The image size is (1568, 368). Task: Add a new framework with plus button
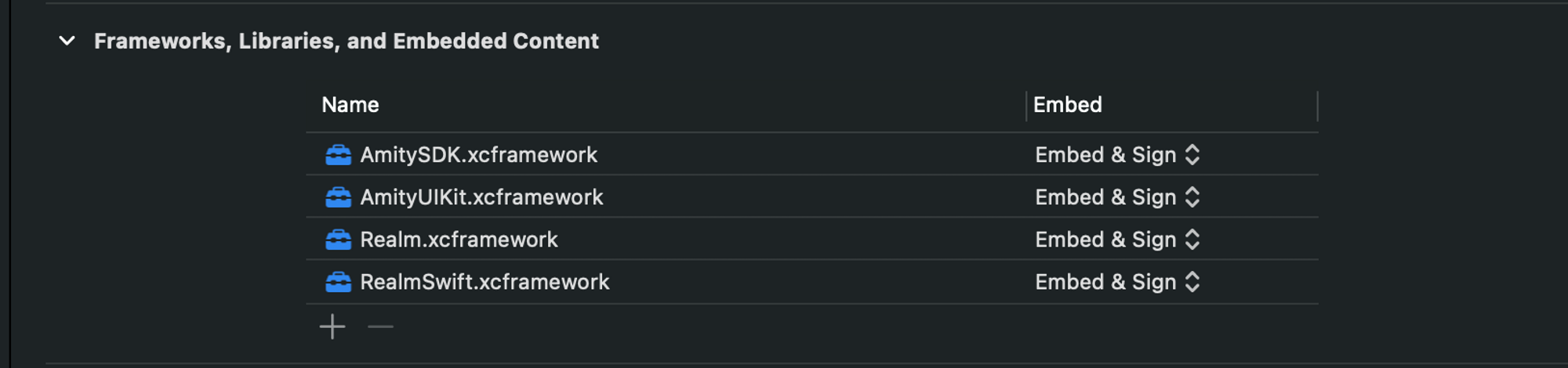pyautogui.click(x=332, y=327)
